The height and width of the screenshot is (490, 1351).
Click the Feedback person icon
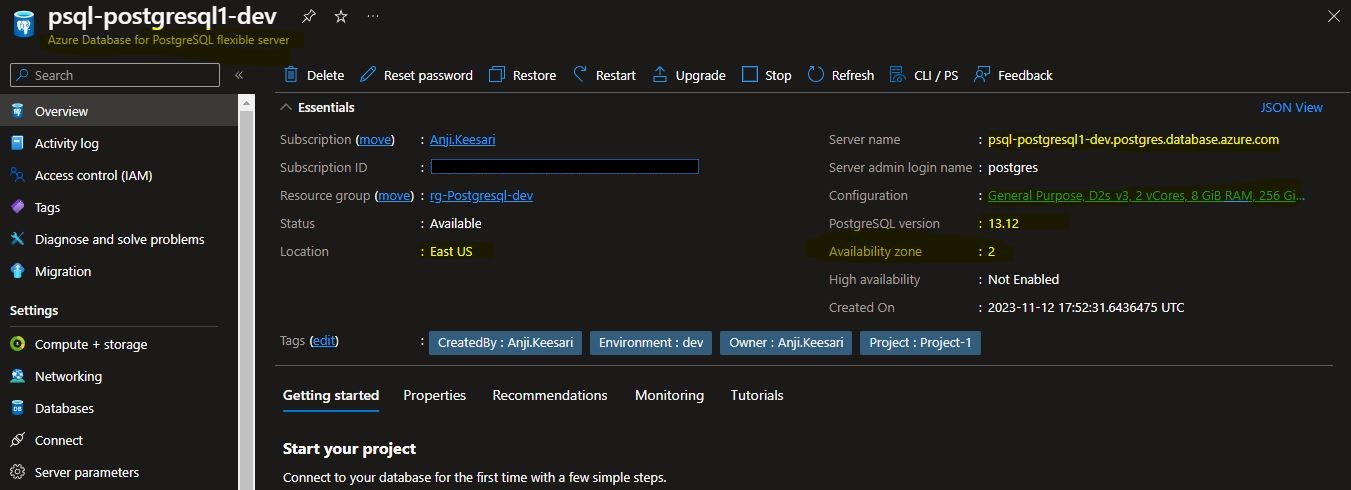[x=982, y=75]
